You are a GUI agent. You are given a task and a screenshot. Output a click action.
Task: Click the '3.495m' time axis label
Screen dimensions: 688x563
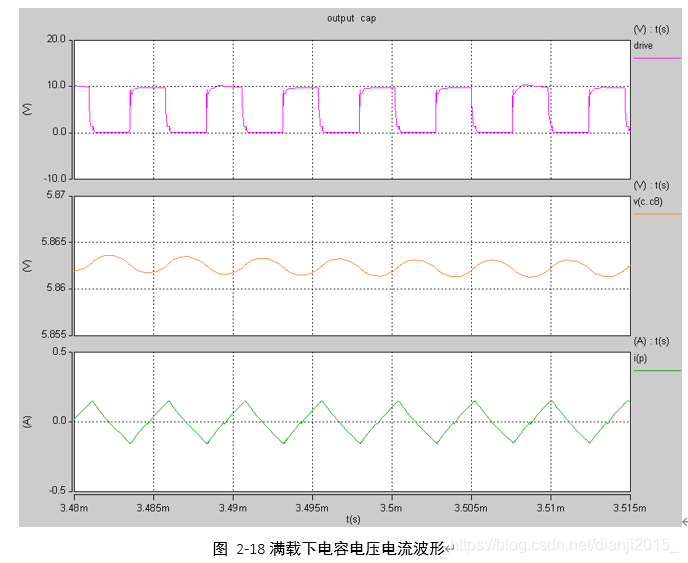312,508
